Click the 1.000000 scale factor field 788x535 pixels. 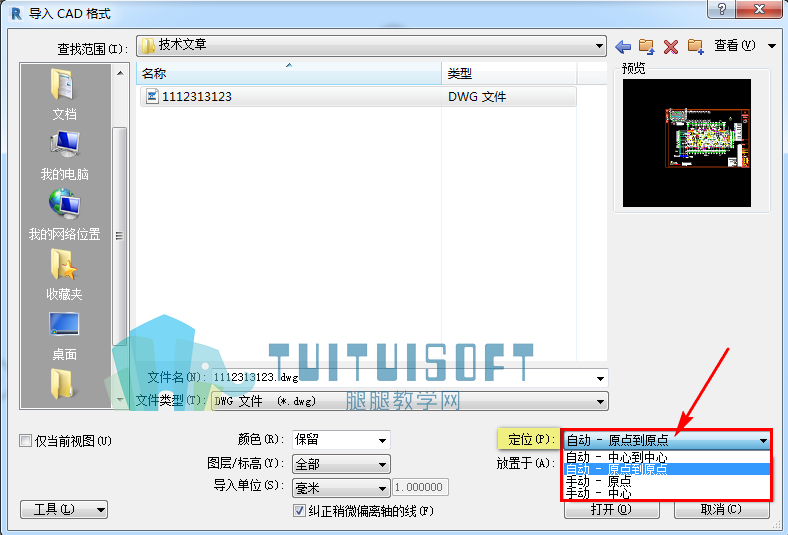(x=420, y=487)
